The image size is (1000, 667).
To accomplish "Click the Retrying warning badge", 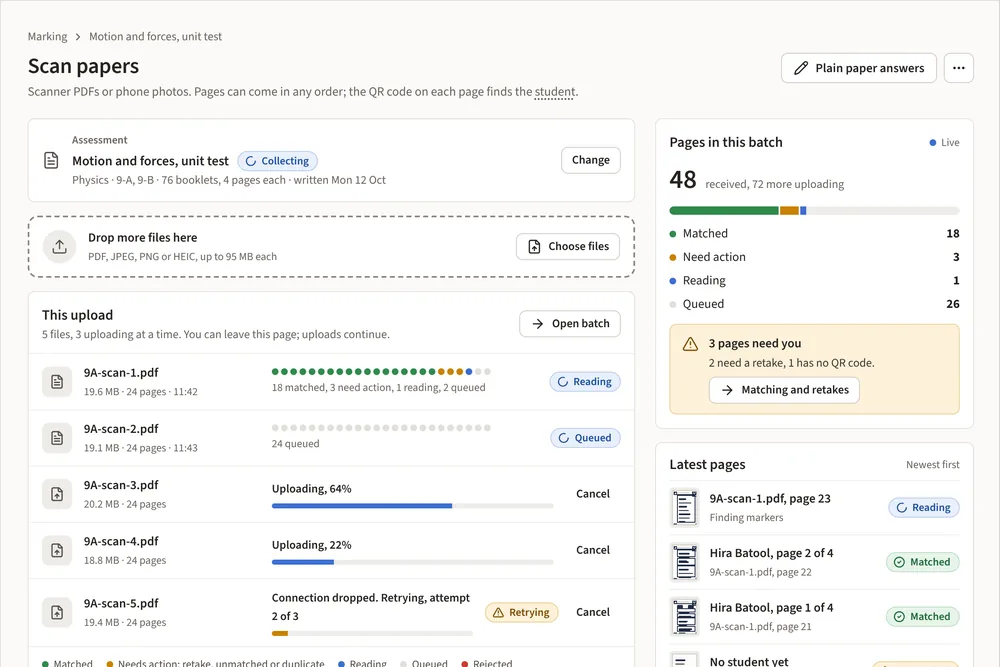I will pyautogui.click(x=522, y=612).
